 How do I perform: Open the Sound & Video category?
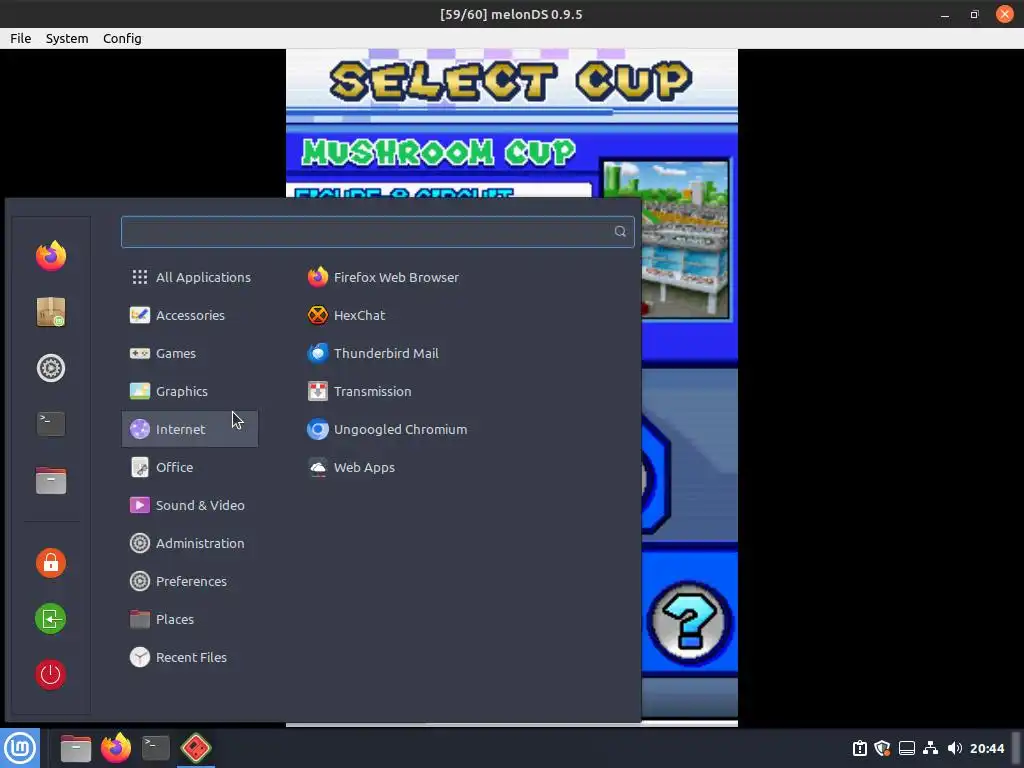190,505
